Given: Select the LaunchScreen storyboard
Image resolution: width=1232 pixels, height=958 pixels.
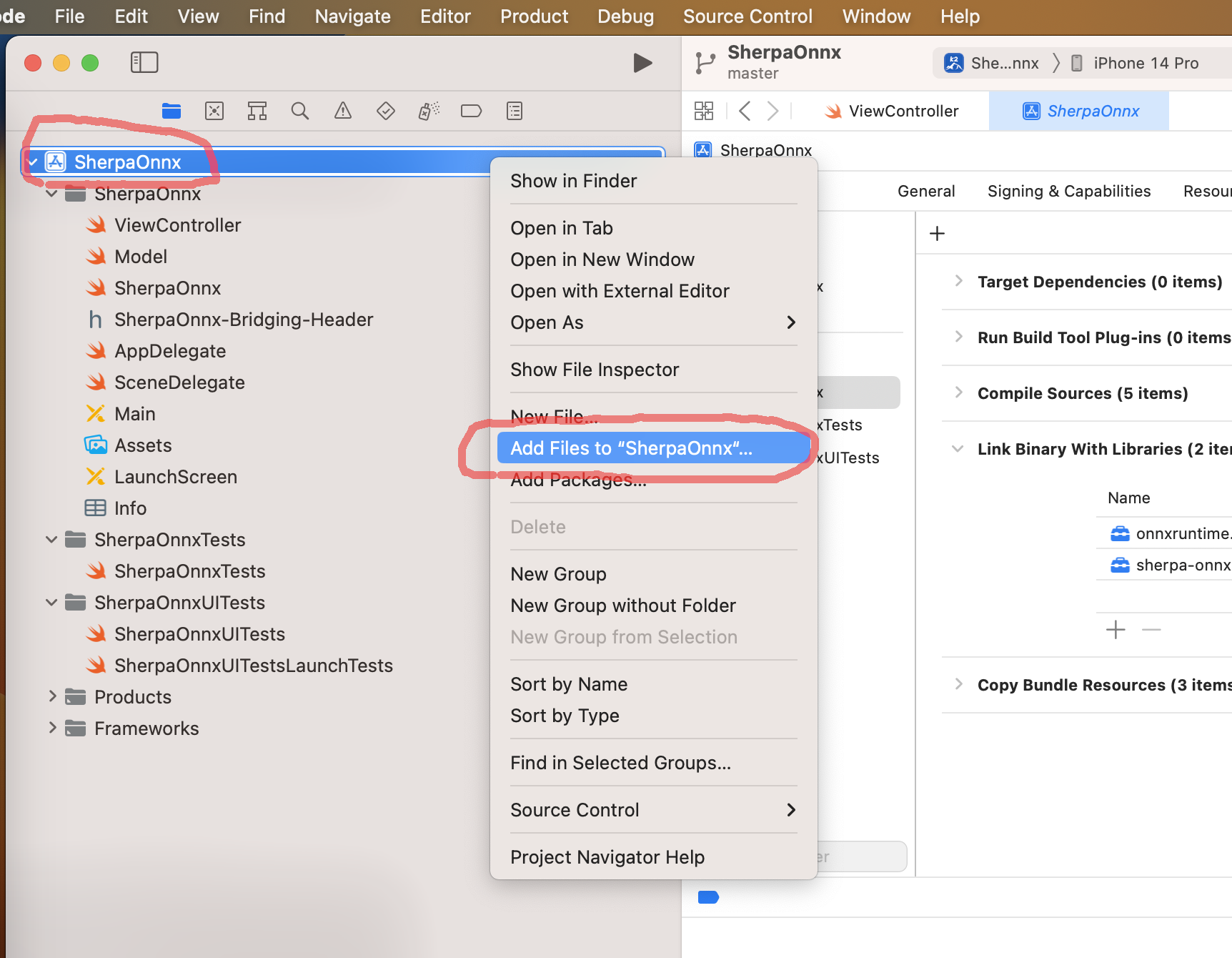Looking at the screenshot, I should point(161,477).
